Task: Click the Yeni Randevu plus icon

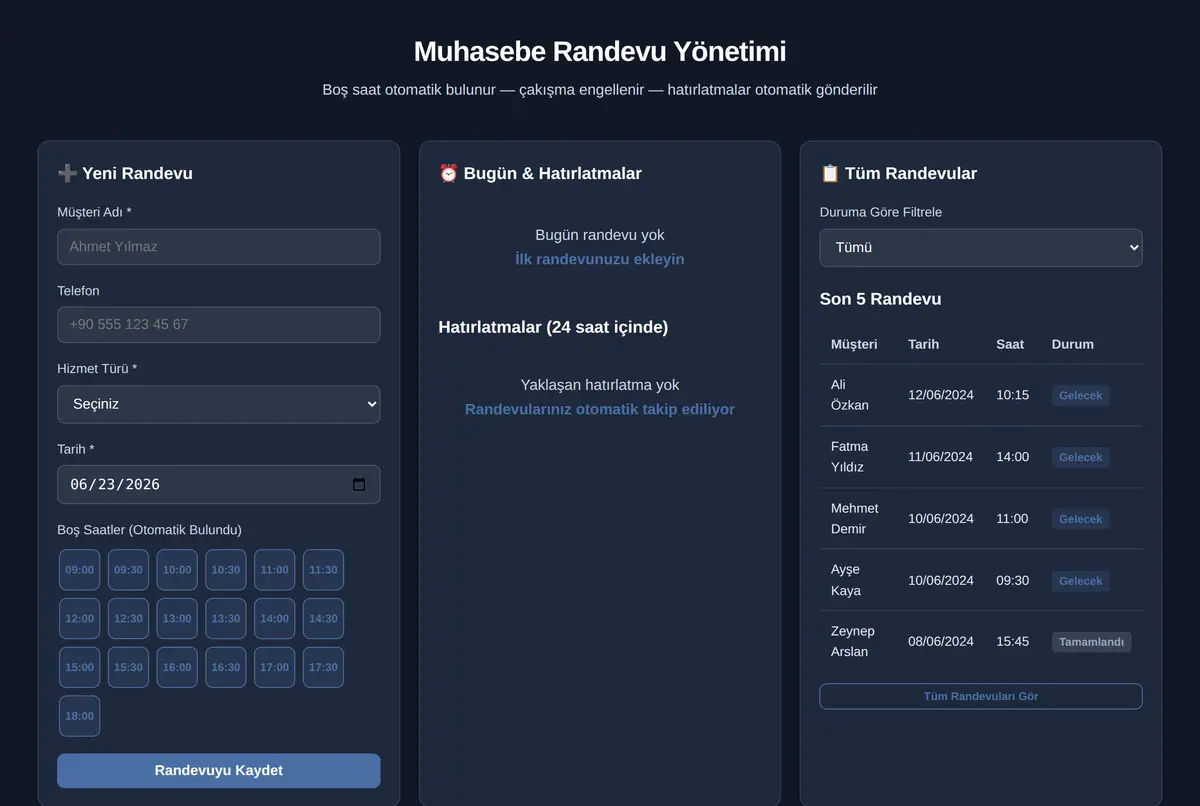Action: tap(67, 173)
